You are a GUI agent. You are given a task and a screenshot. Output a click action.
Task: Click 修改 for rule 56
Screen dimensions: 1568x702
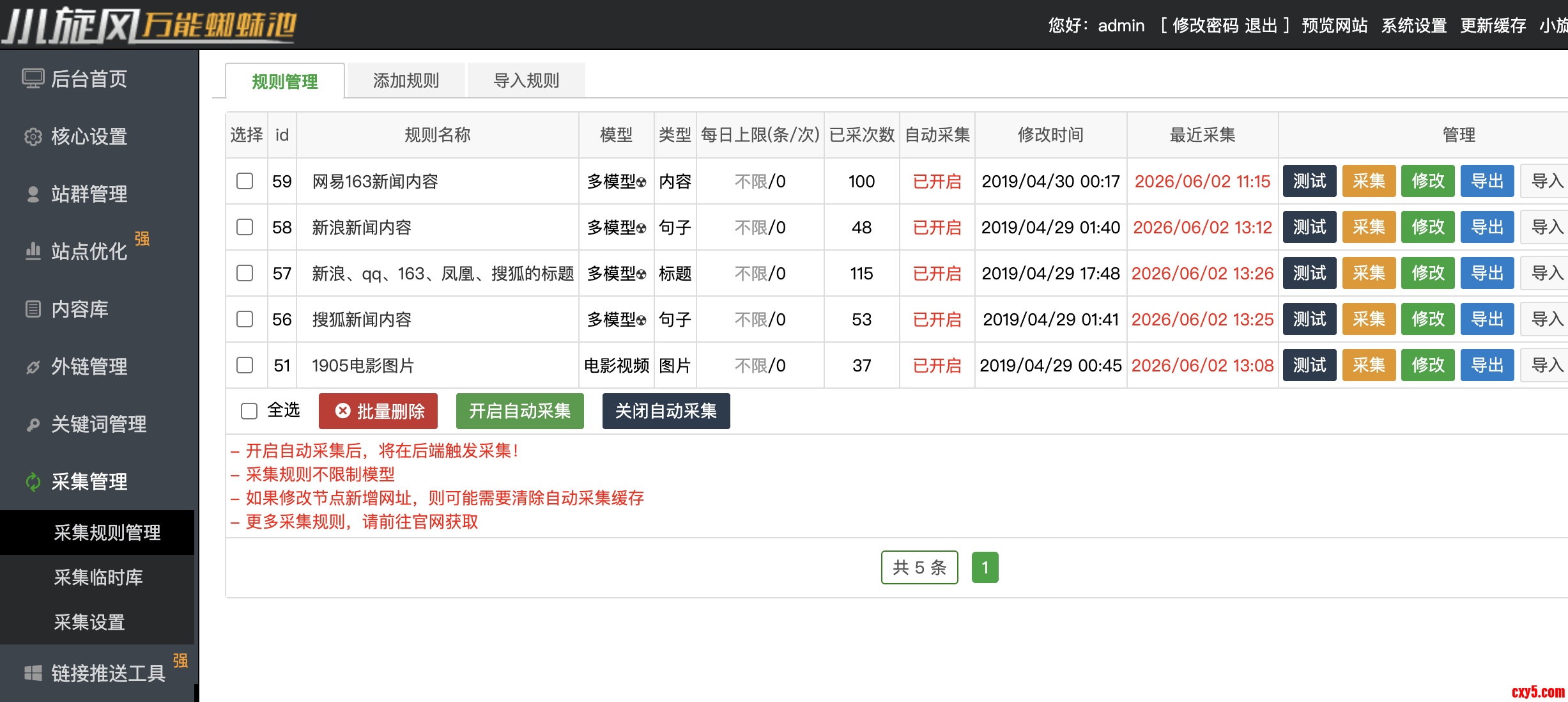1428,319
